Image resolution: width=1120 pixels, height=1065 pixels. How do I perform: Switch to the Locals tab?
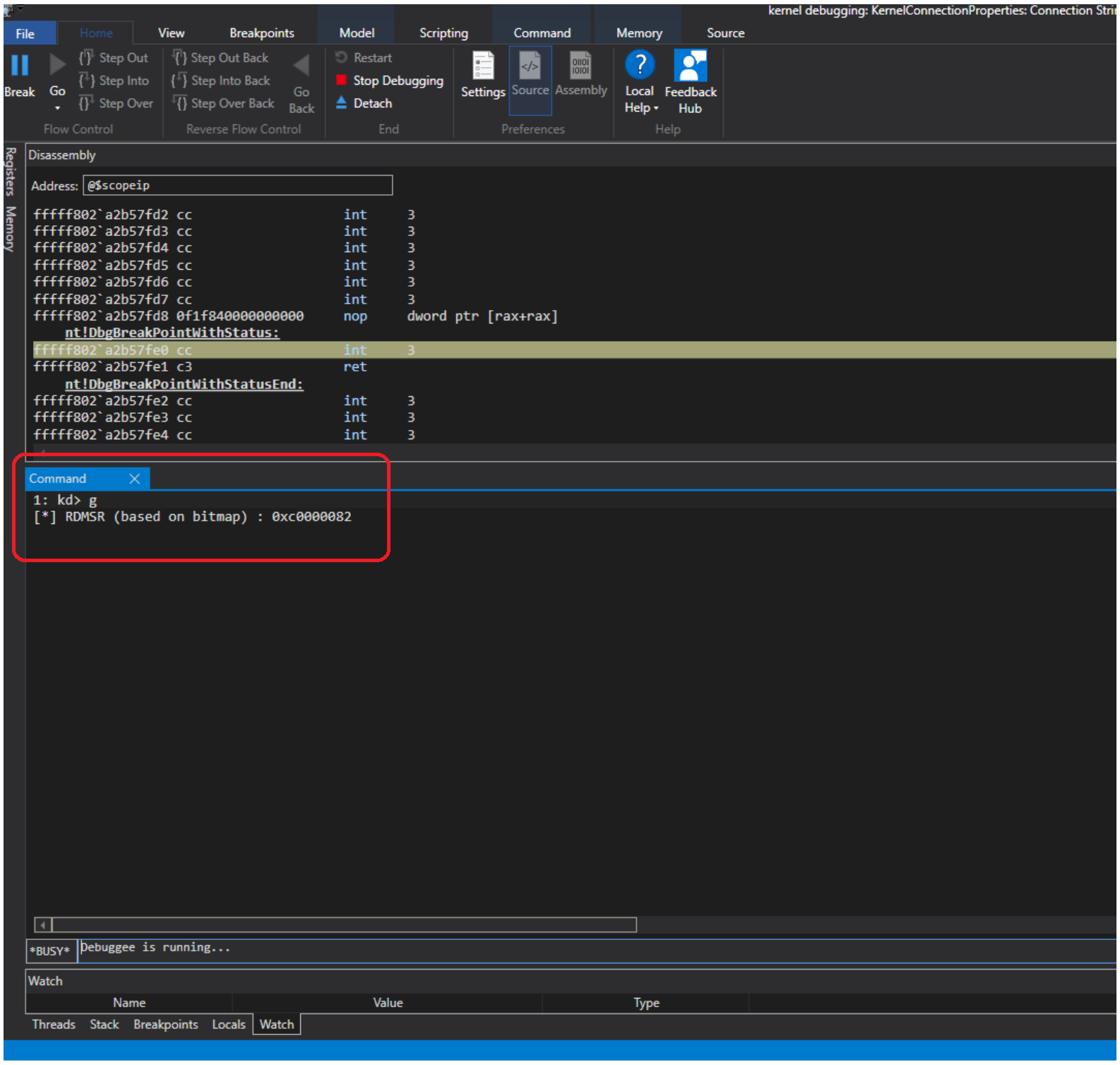pos(229,1025)
